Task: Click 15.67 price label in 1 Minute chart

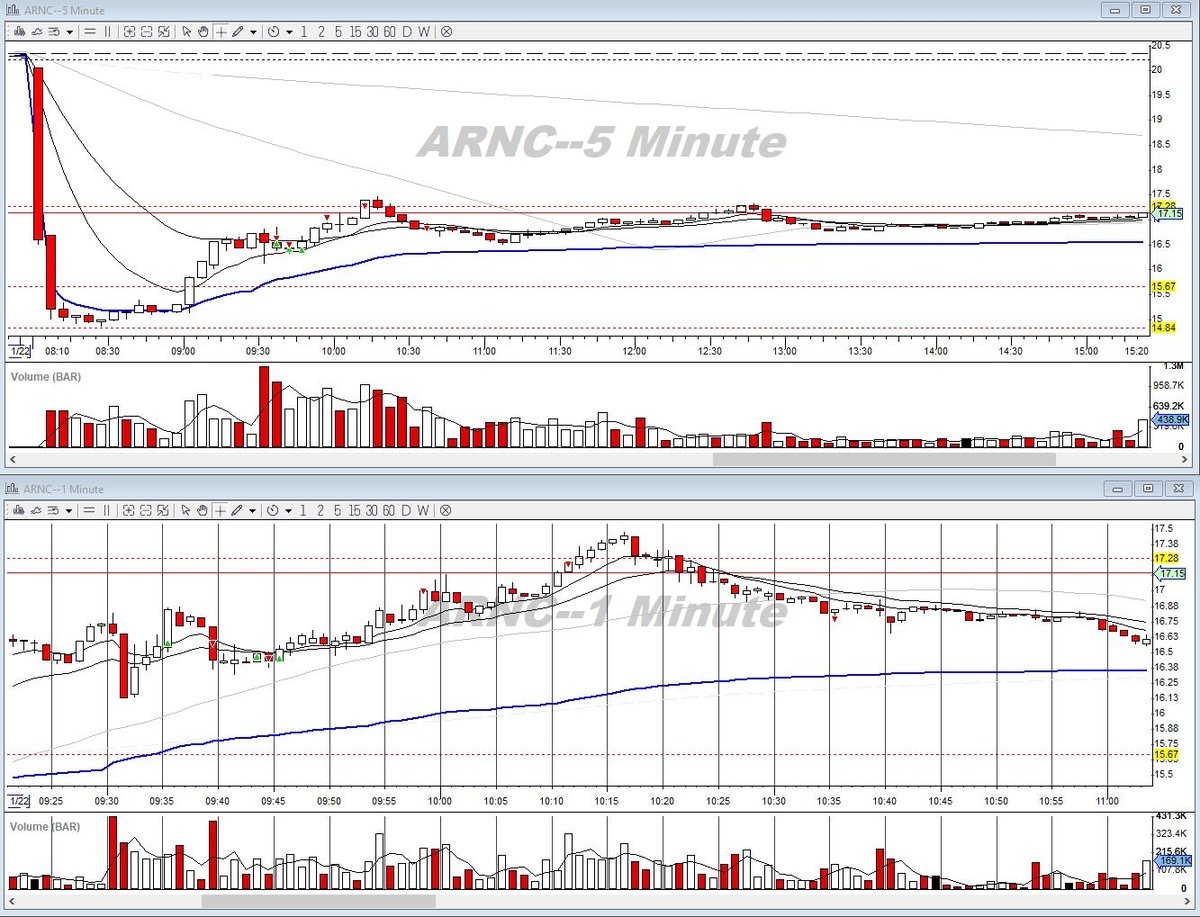Action: click(1166, 755)
